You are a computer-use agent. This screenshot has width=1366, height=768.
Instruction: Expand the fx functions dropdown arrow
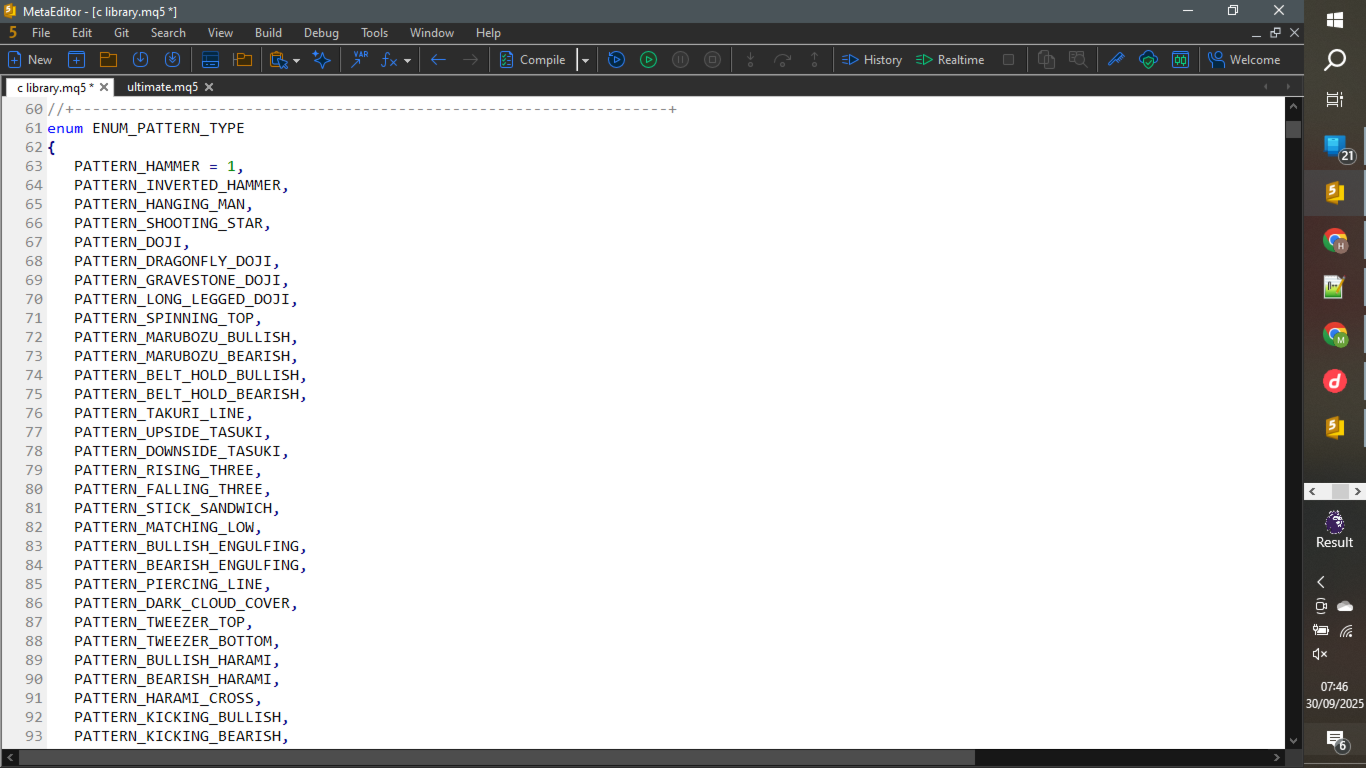[407, 61]
